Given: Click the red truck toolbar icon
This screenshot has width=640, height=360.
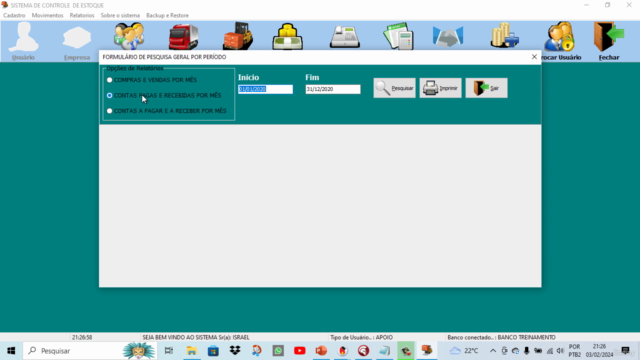Looking at the screenshot, I should [183, 36].
